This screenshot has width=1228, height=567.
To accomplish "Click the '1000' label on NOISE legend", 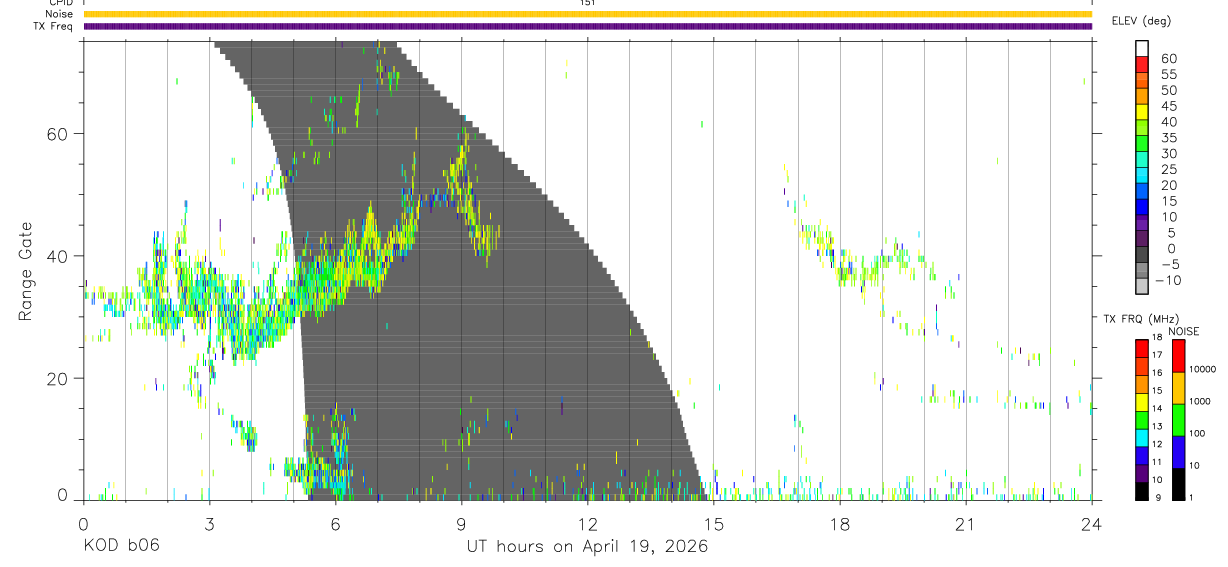I will pos(1200,402).
